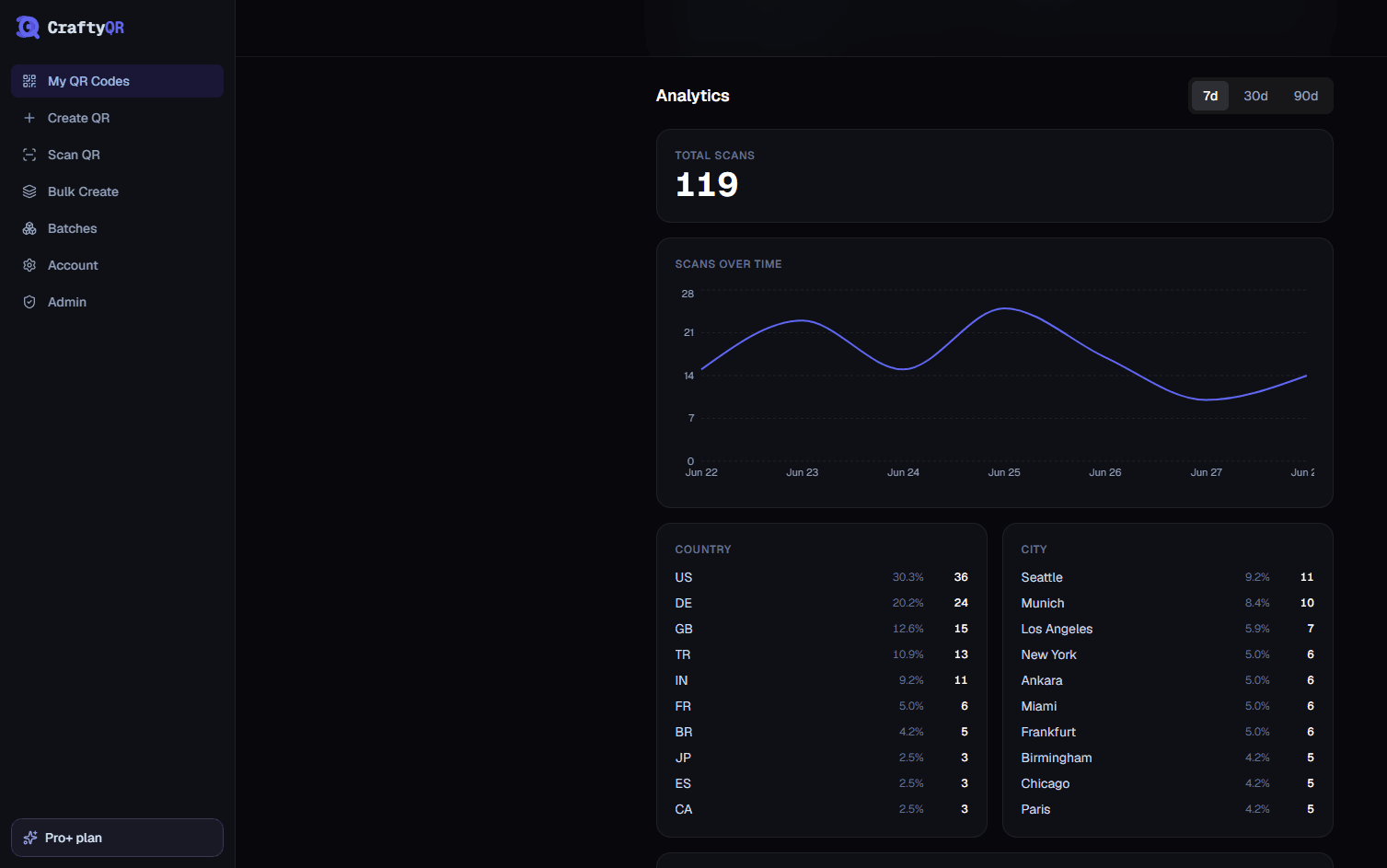Screen dimensions: 1387x868
Task: Click the Pro+ plan sparkle icon
Action: [x=30, y=838]
